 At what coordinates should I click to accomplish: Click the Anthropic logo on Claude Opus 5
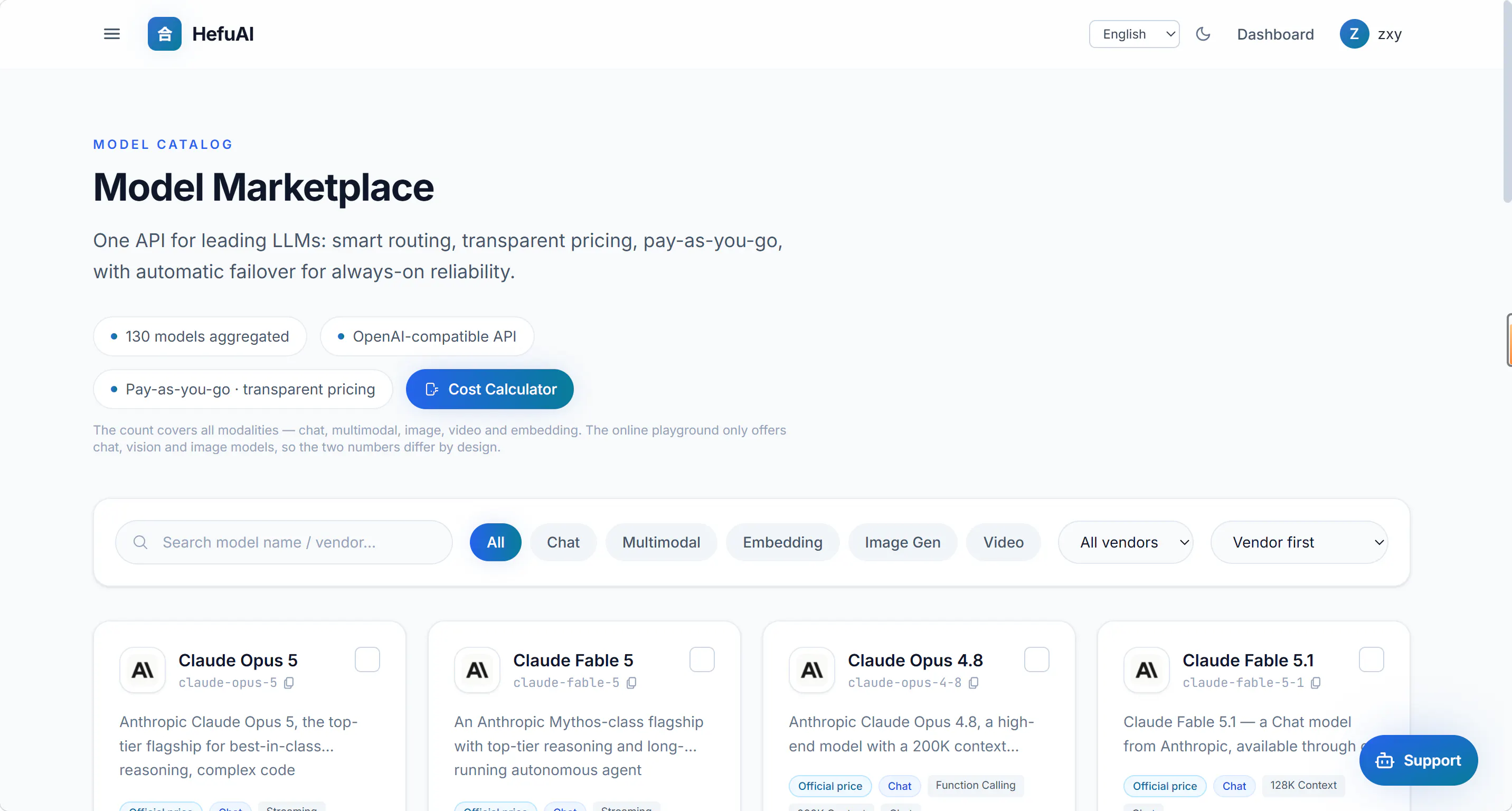coord(143,669)
